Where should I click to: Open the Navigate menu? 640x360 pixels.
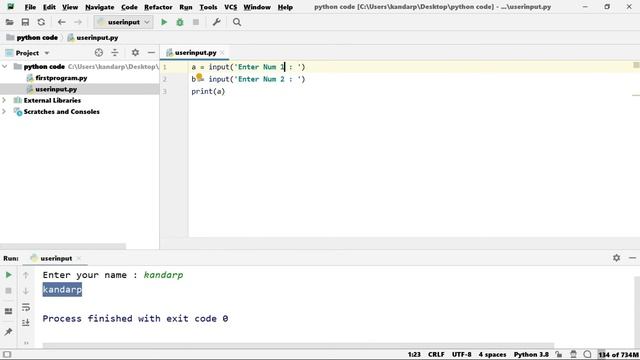[100, 7]
